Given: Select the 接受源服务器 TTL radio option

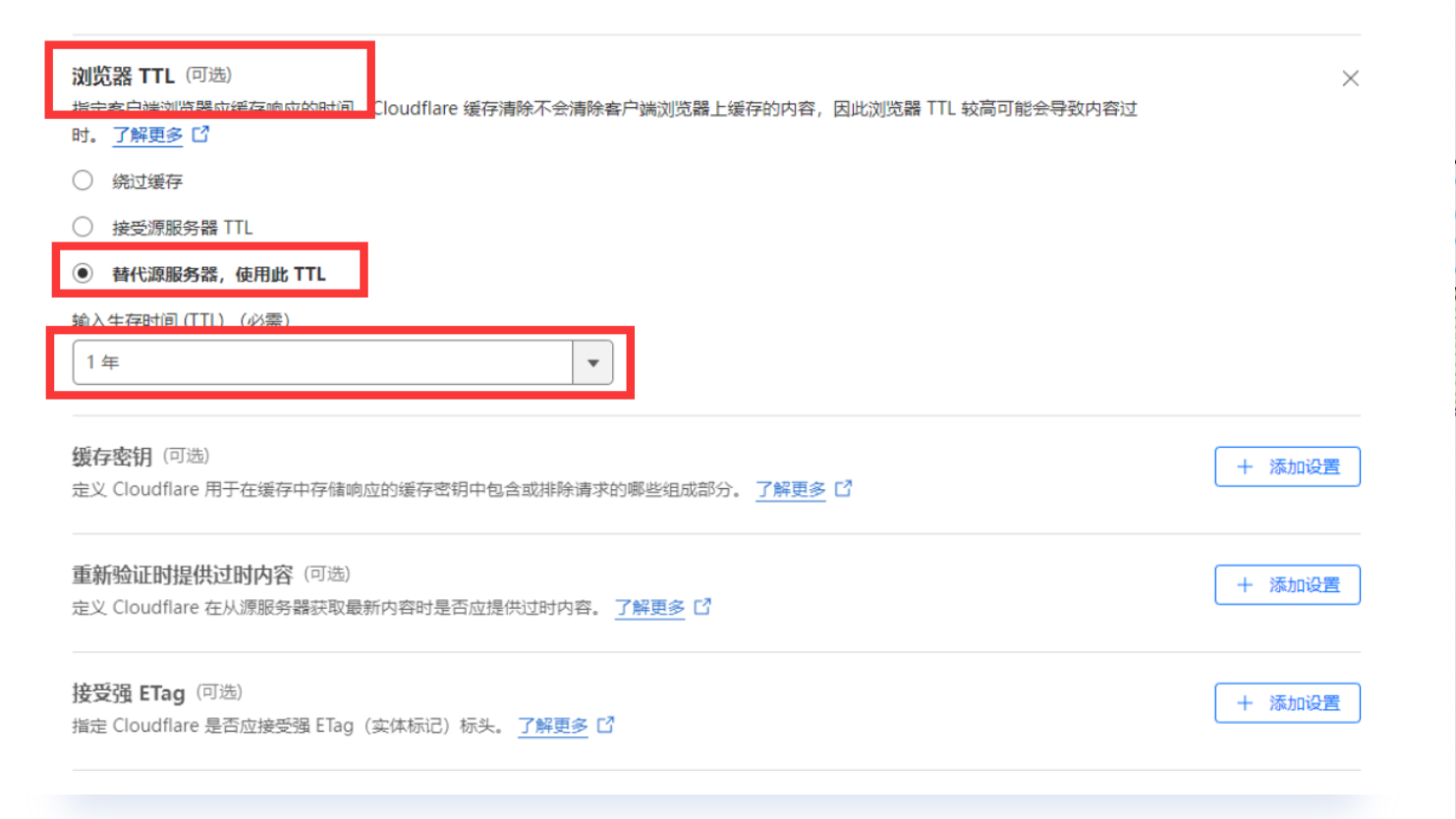Looking at the screenshot, I should [x=83, y=227].
